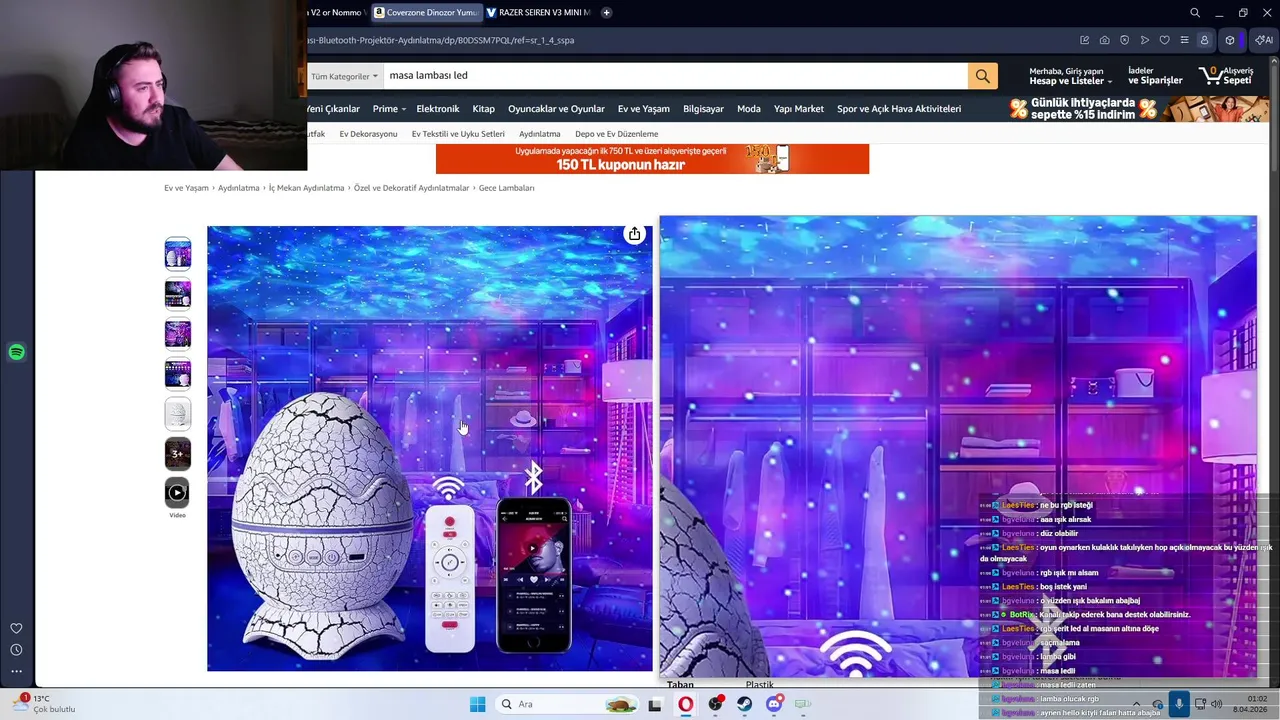Open the extensions cube icon
This screenshot has width=1280, height=720.
pyautogui.click(x=1230, y=40)
